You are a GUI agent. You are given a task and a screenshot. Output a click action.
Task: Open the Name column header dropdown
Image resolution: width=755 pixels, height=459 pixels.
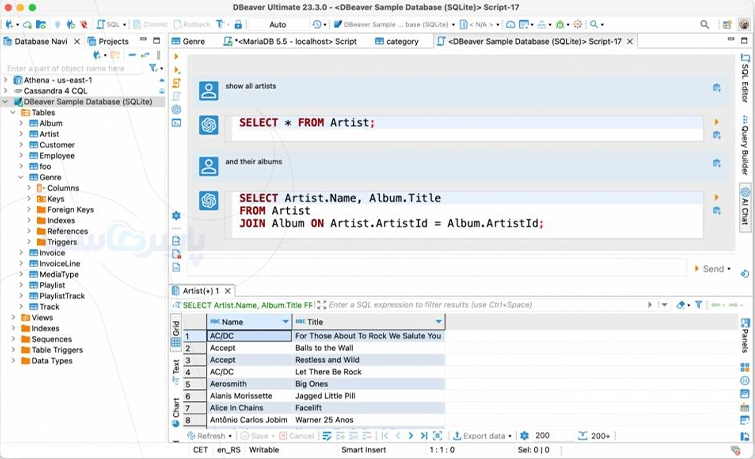pyautogui.click(x=285, y=321)
